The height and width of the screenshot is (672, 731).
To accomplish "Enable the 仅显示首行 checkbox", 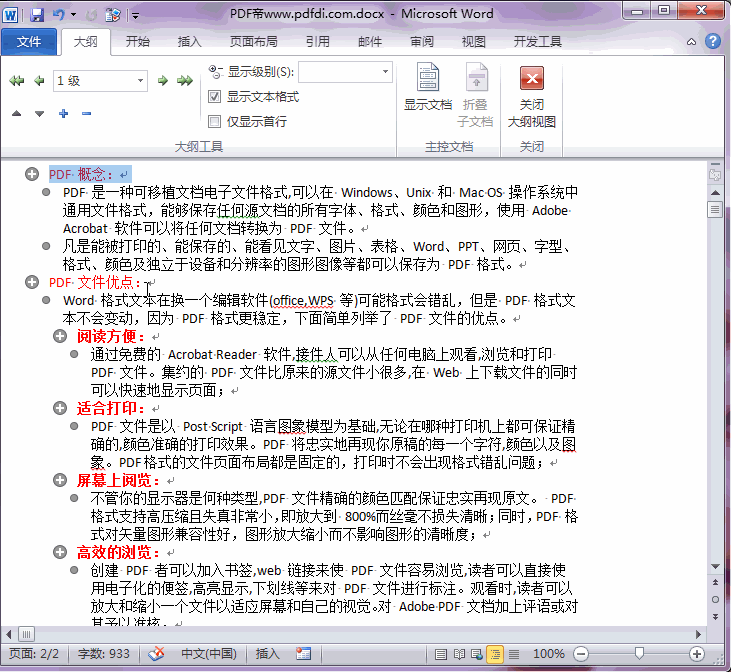I will [x=214, y=122].
